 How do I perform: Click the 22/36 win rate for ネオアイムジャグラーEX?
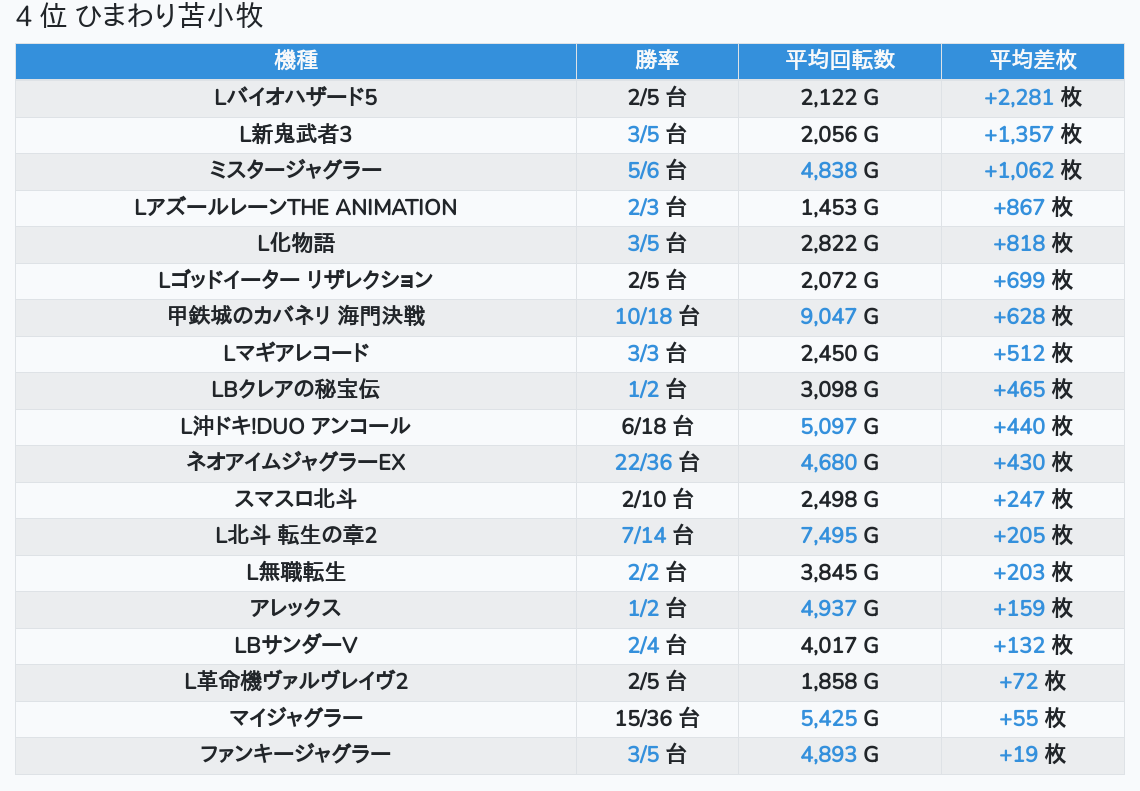pyautogui.click(x=643, y=463)
